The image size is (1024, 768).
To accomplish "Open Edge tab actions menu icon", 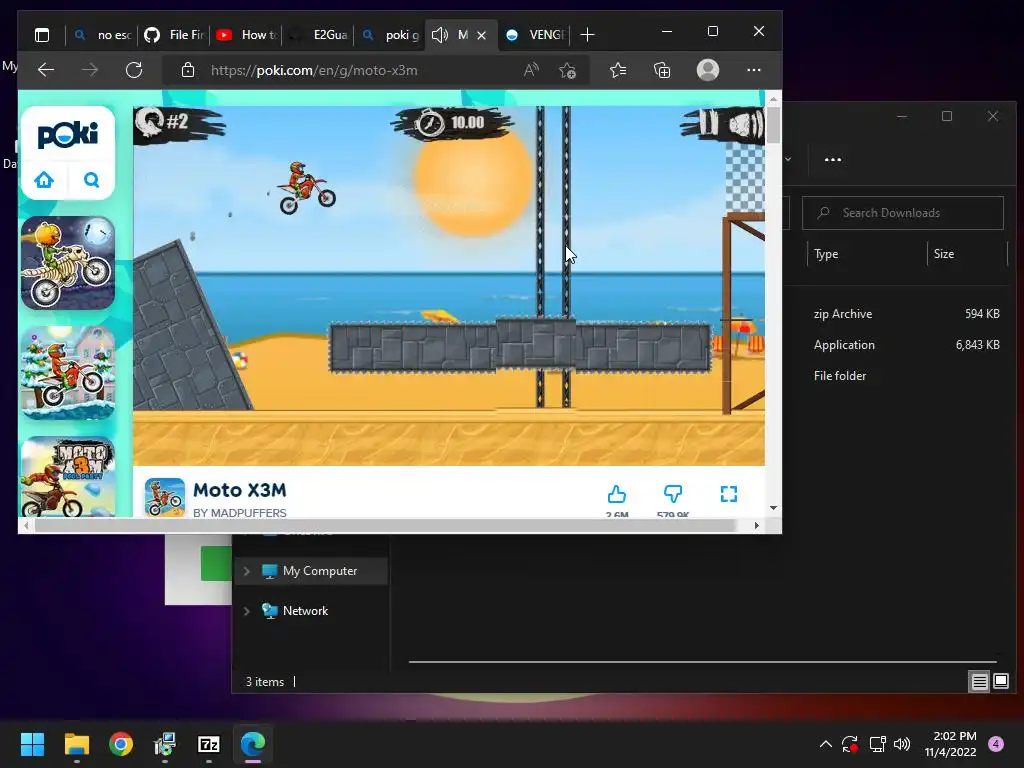I will [42, 35].
